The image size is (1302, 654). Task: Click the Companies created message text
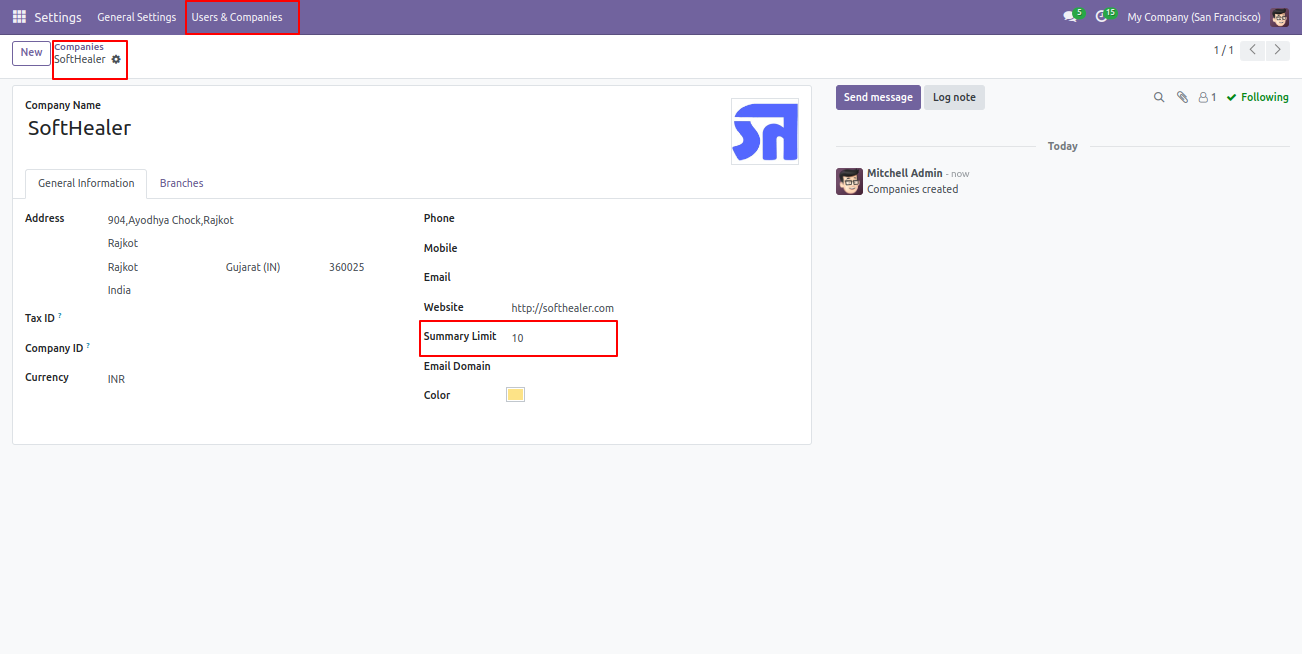[912, 189]
